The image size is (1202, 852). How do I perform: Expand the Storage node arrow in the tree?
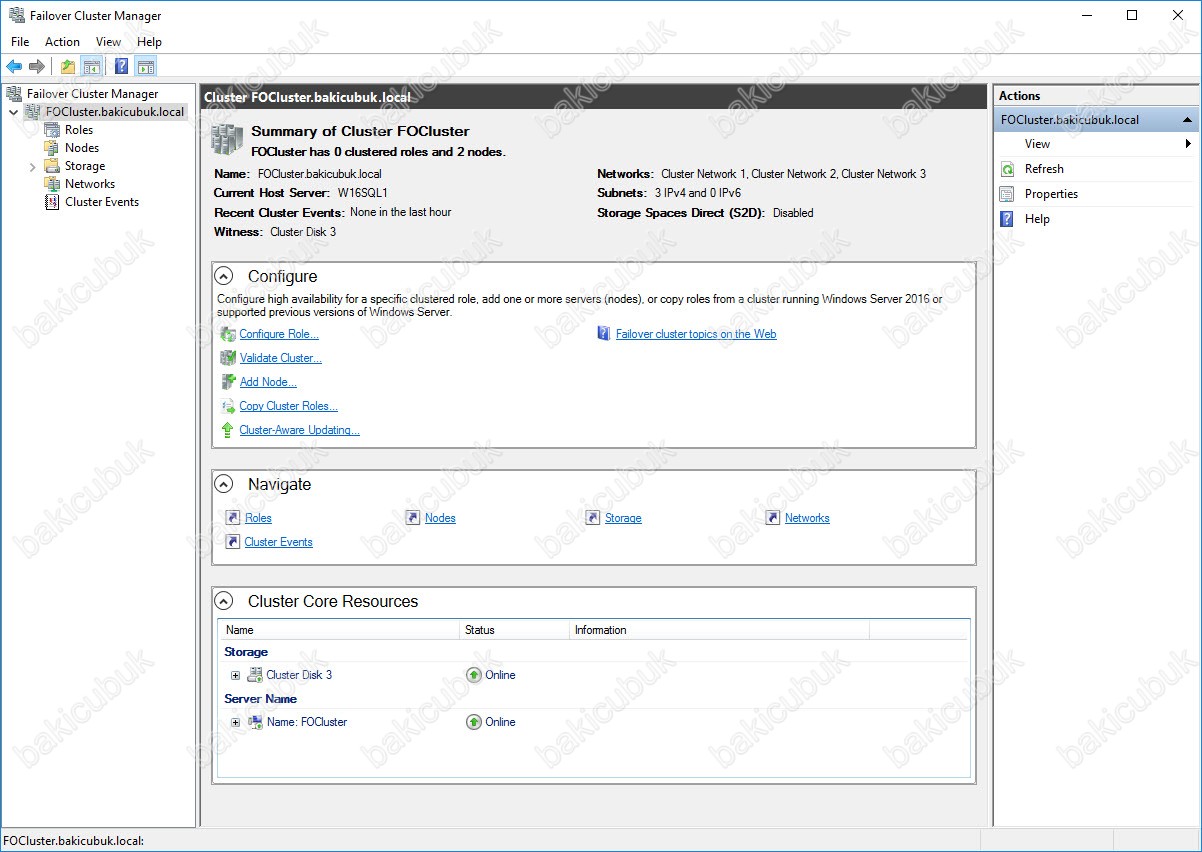[x=32, y=166]
